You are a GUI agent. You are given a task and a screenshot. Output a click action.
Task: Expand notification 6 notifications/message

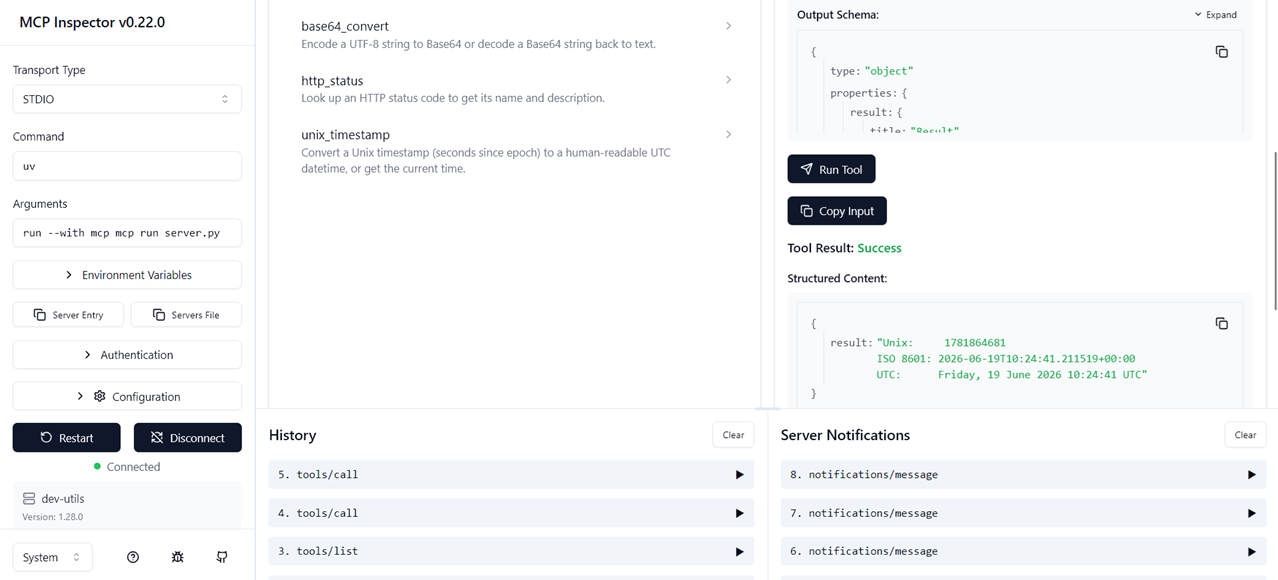[x=1023, y=551]
